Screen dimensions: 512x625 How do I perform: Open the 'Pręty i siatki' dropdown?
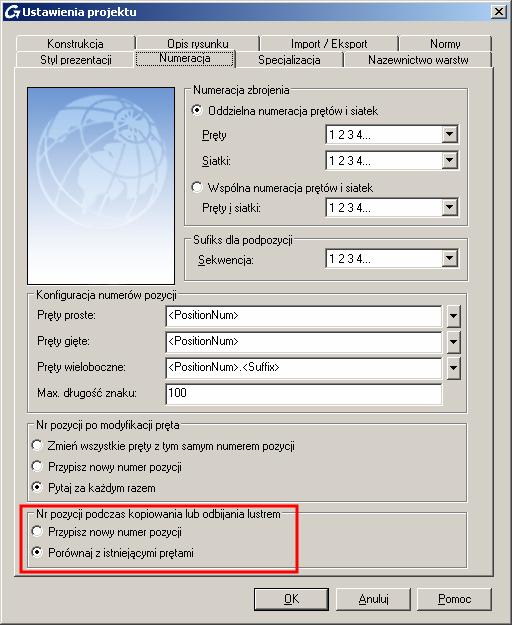[449, 207]
